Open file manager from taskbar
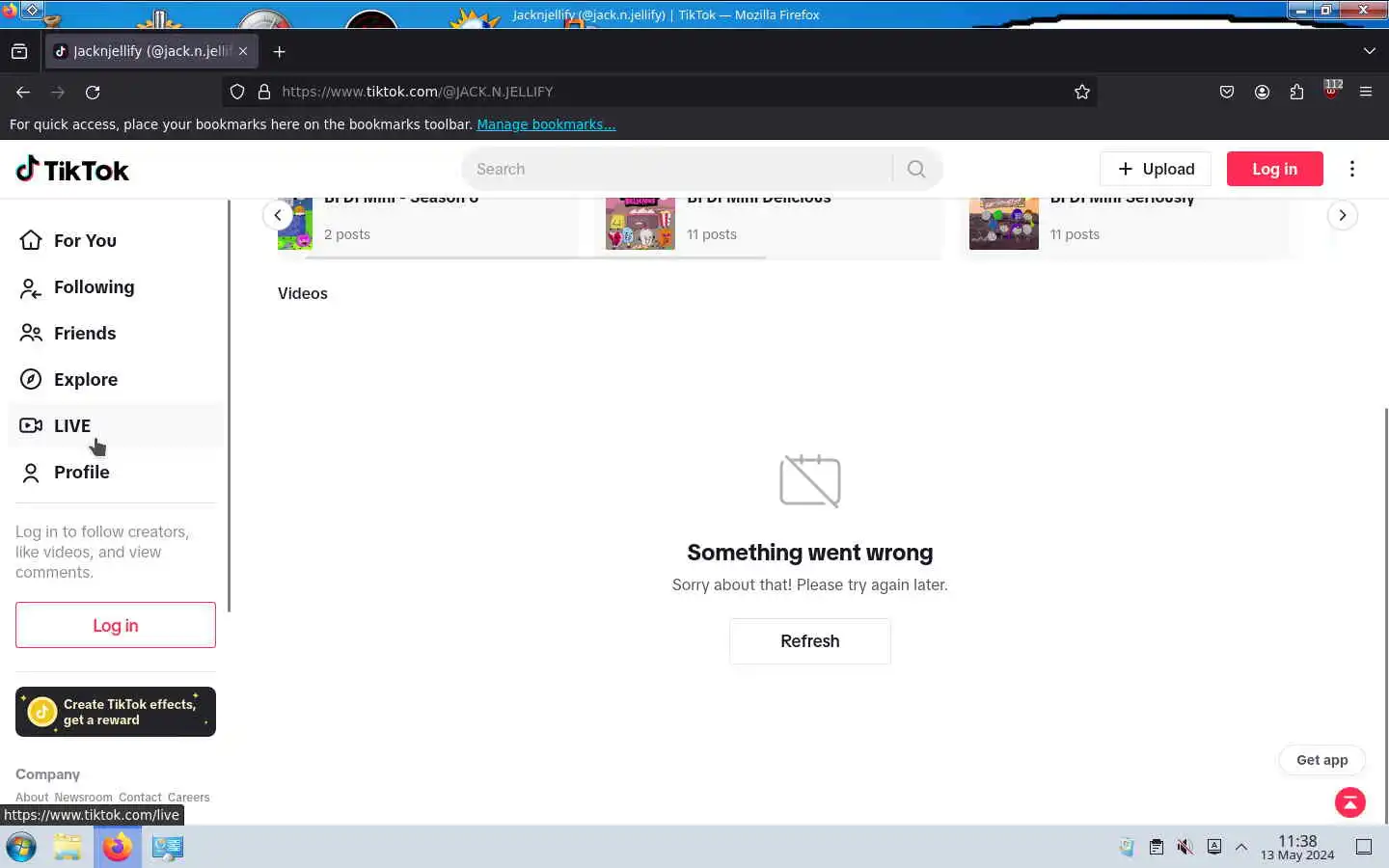Viewport: 1389px width, 868px height. tap(68, 847)
